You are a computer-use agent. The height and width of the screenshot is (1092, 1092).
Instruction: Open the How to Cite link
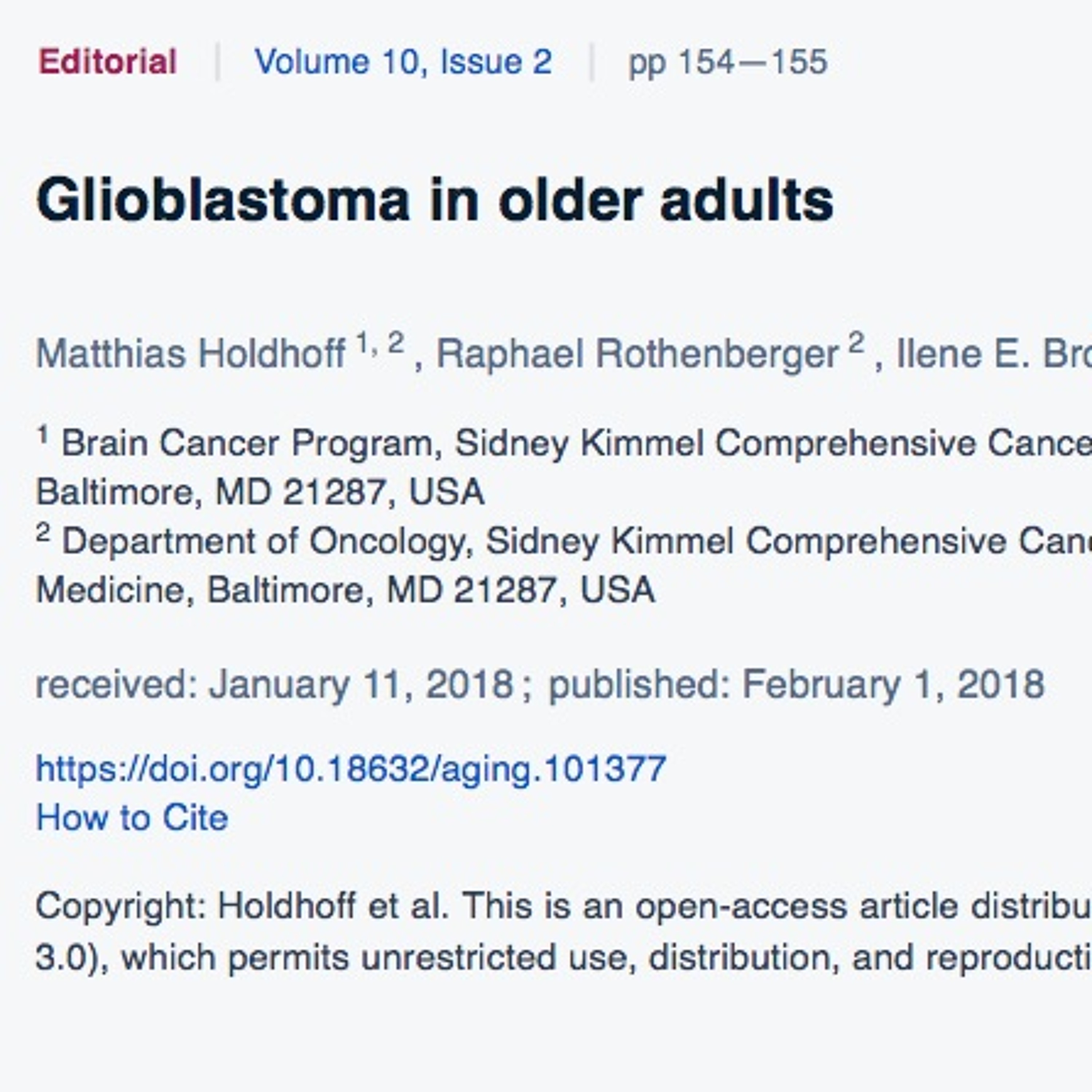132,817
